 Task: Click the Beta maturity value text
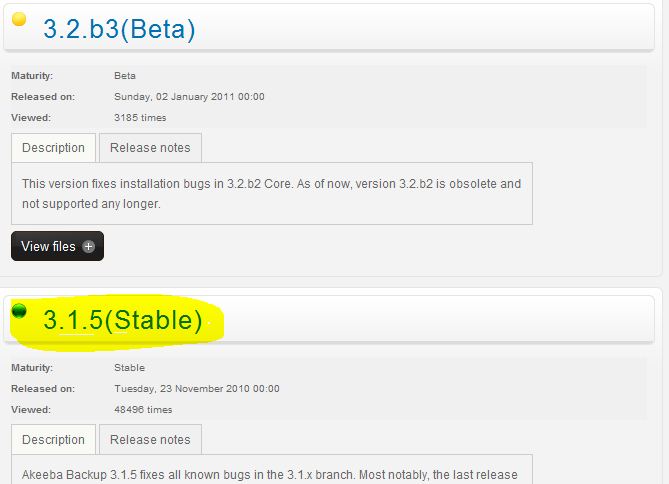[125, 76]
